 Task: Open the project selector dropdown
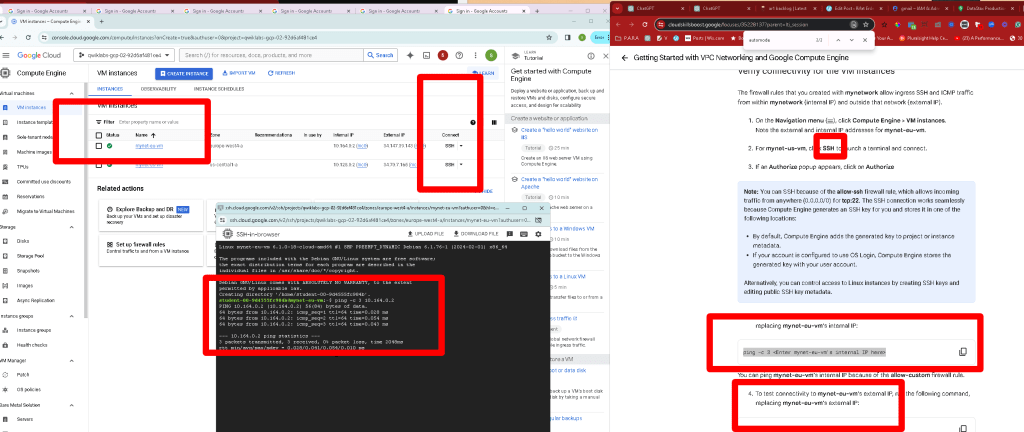124,55
